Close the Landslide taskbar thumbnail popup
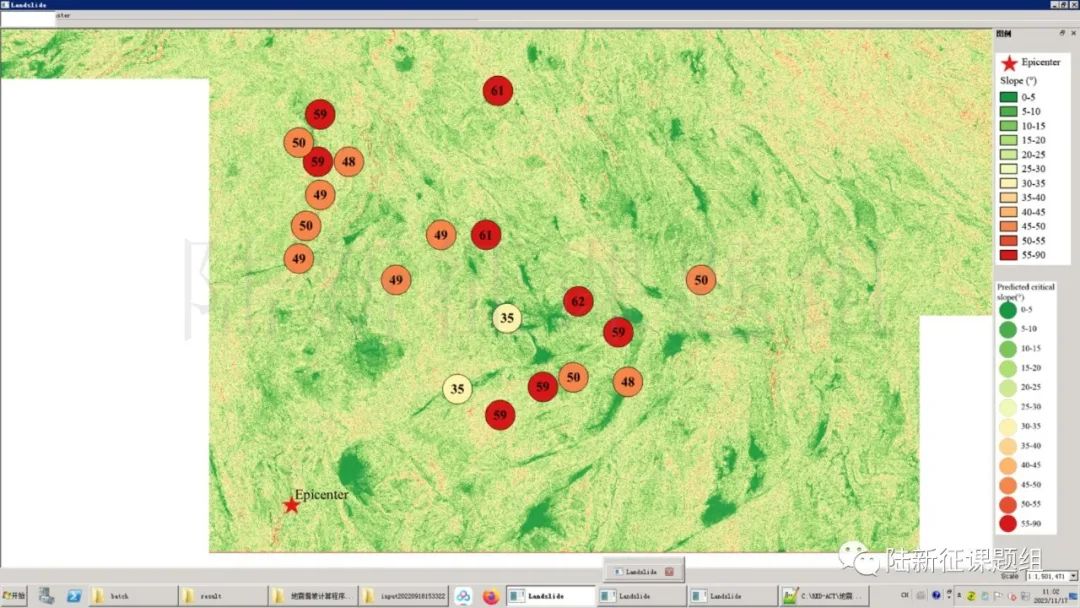 (x=670, y=571)
